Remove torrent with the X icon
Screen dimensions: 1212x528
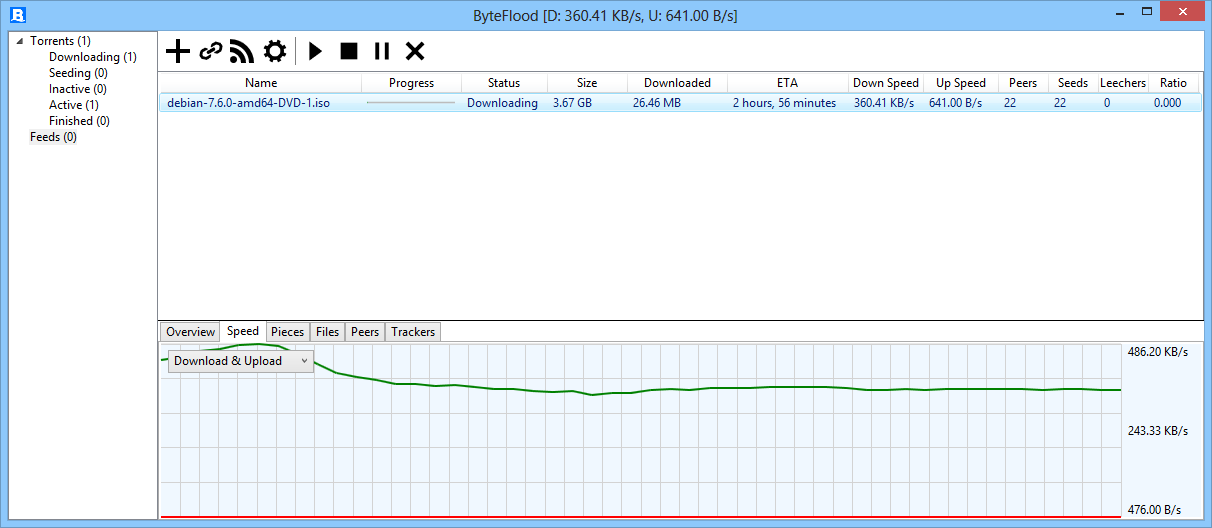(x=415, y=51)
